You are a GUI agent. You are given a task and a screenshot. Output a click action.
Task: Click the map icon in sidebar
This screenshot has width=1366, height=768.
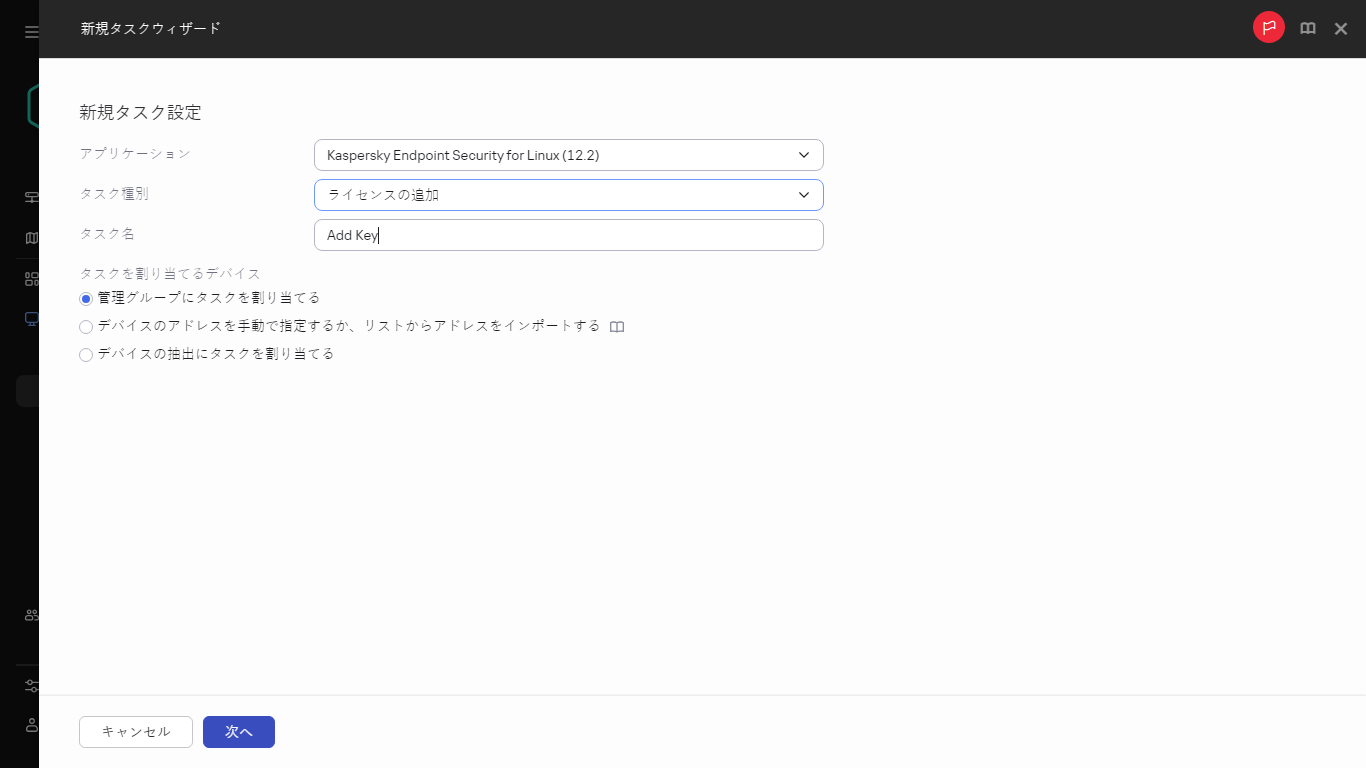[31, 238]
